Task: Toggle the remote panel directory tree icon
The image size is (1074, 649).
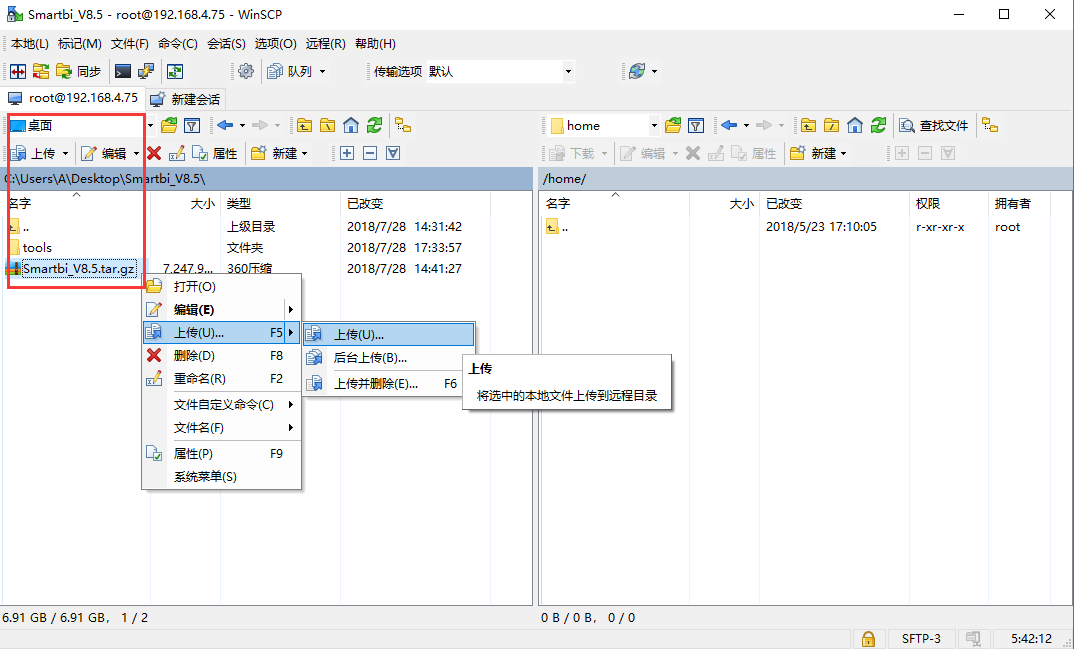Action: click(990, 125)
